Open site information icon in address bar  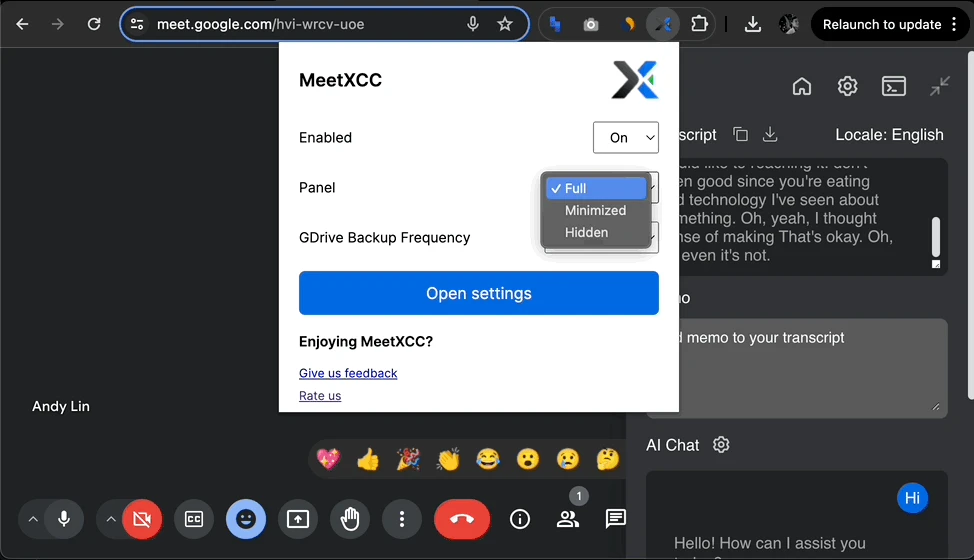[x=137, y=24]
